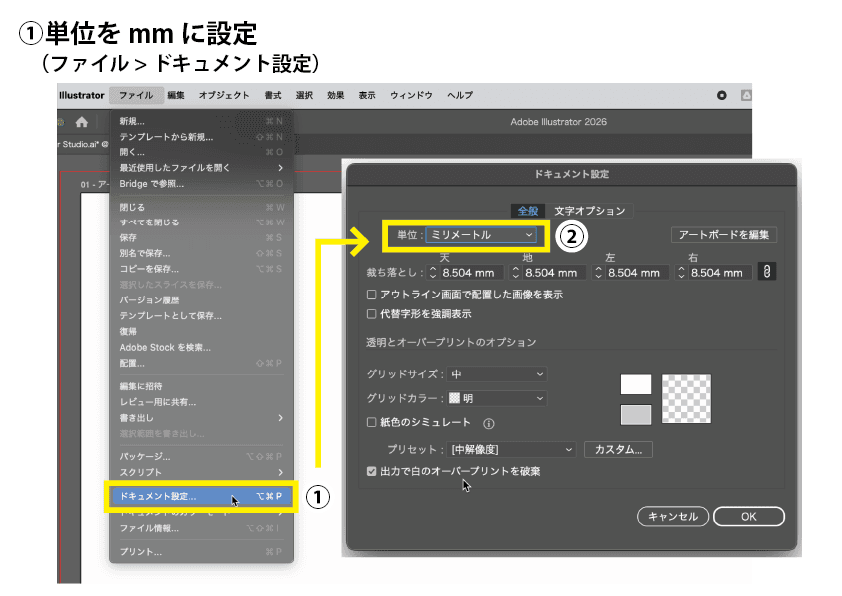Open the プリセット [中解像度] dropdown

pos(512,449)
